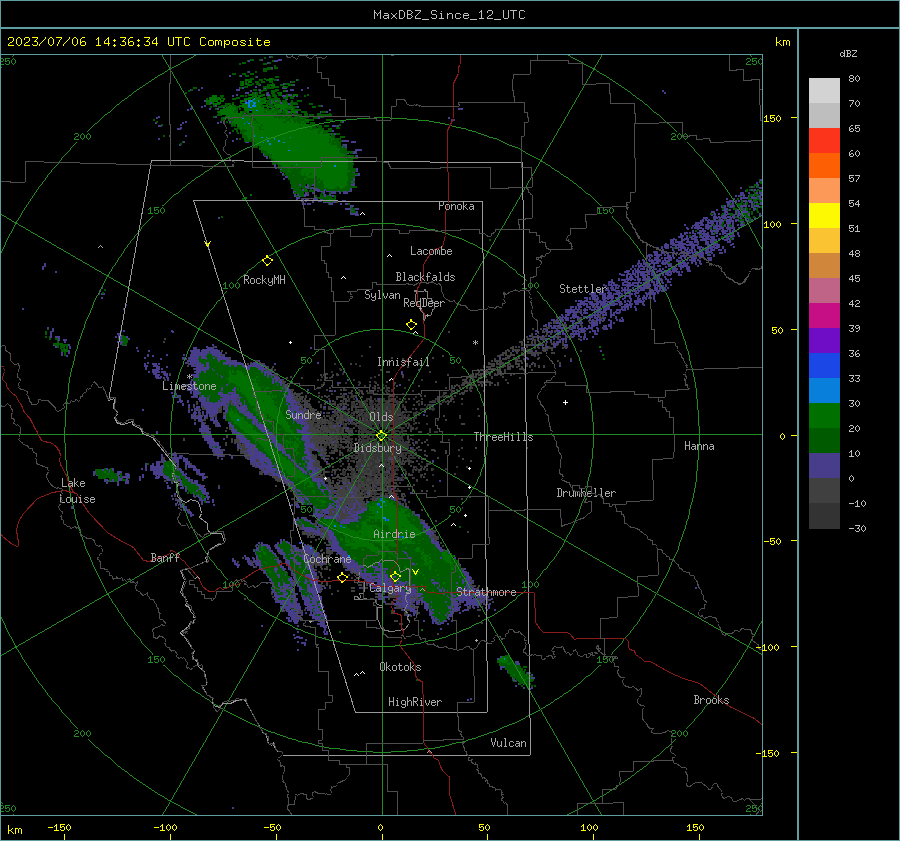900x841 pixels.
Task: Click the Cochrane city label
Action: (x=327, y=559)
